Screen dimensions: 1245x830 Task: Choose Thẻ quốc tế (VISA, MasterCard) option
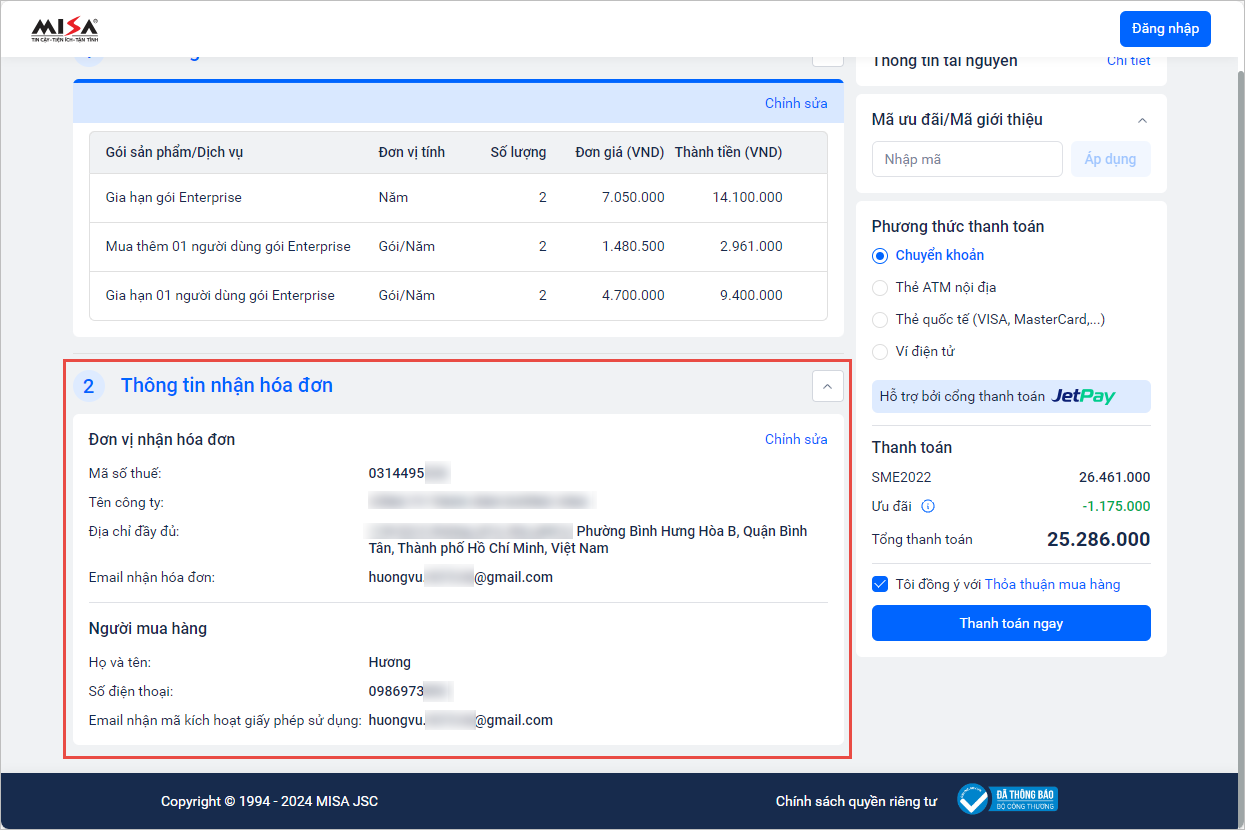880,320
